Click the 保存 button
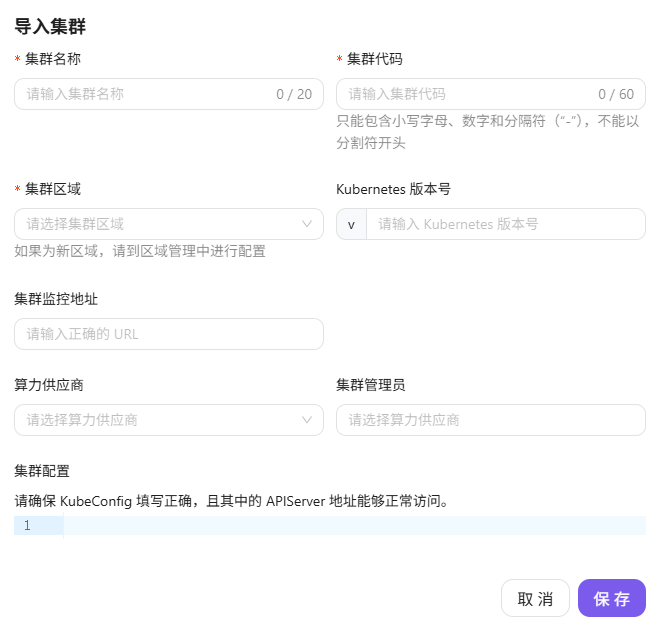Viewport: 662px width, 627px height. point(611,598)
